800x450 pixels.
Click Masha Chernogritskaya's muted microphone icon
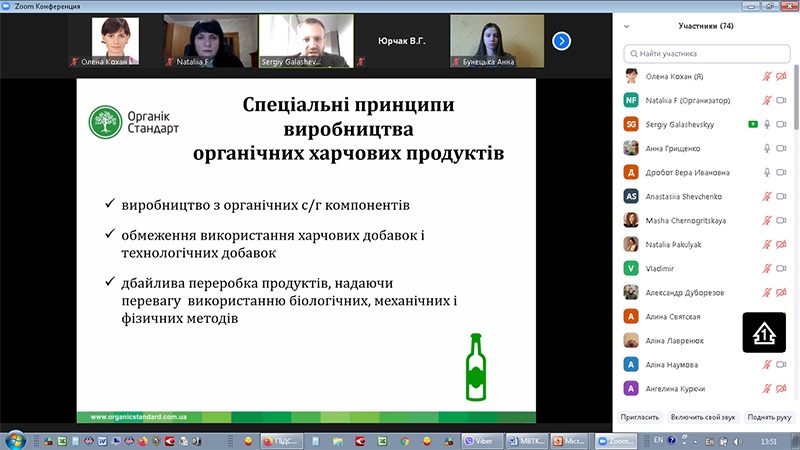point(767,220)
